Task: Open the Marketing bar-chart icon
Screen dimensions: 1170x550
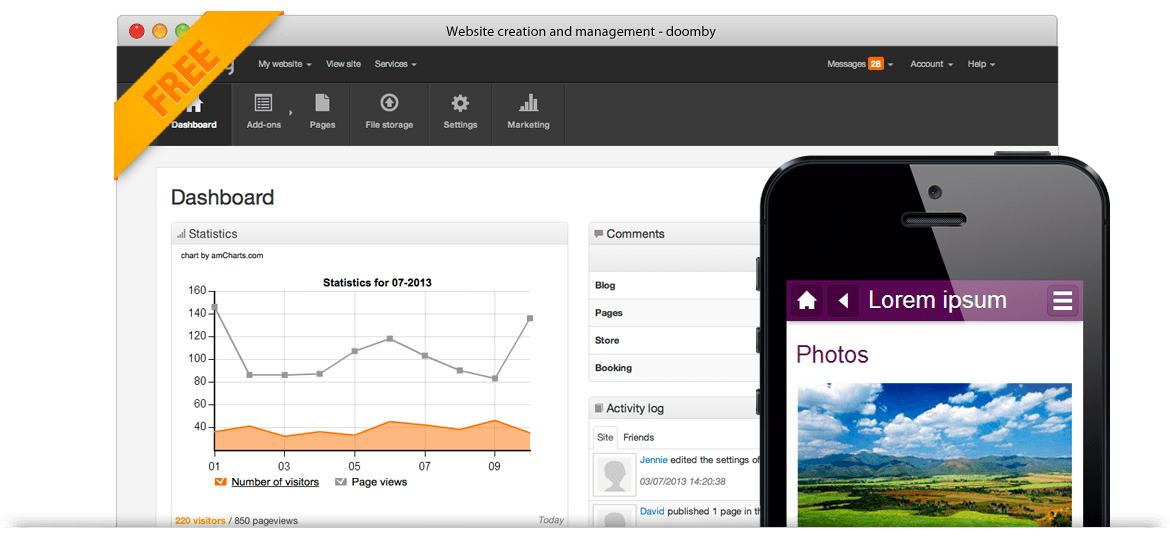Action: pos(528,102)
